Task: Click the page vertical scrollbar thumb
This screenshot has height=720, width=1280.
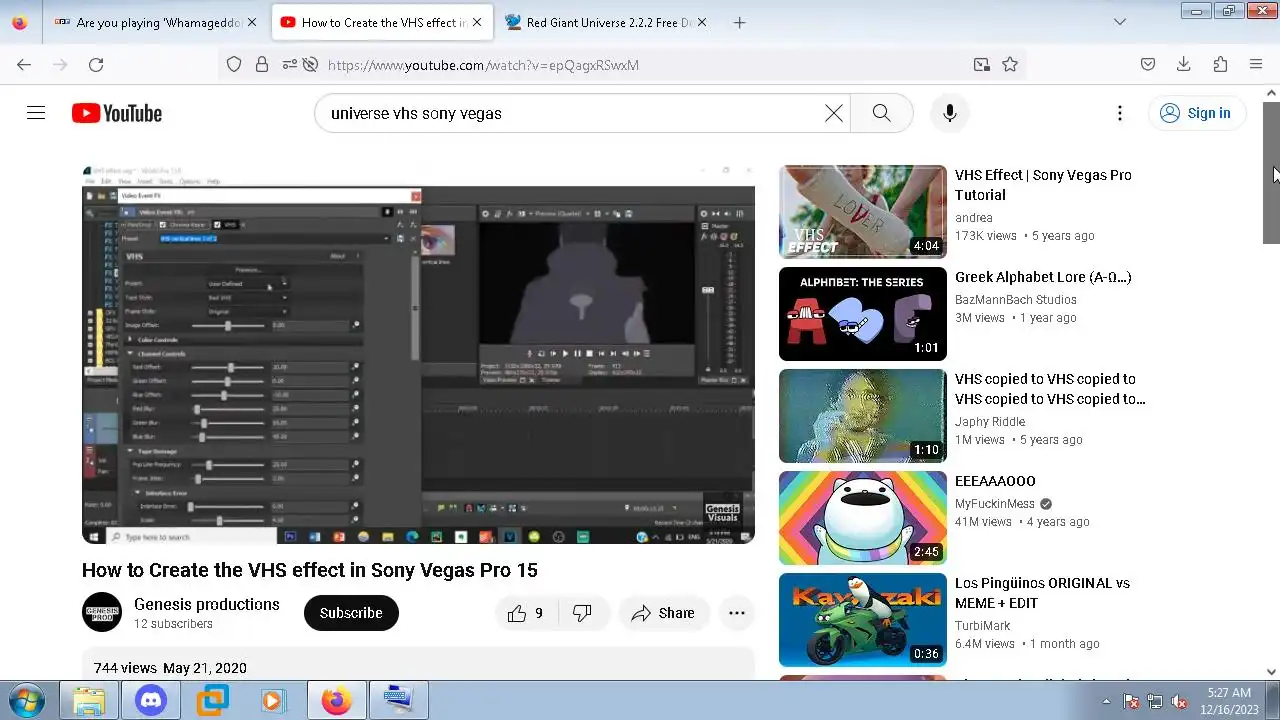Action: 1271,171
